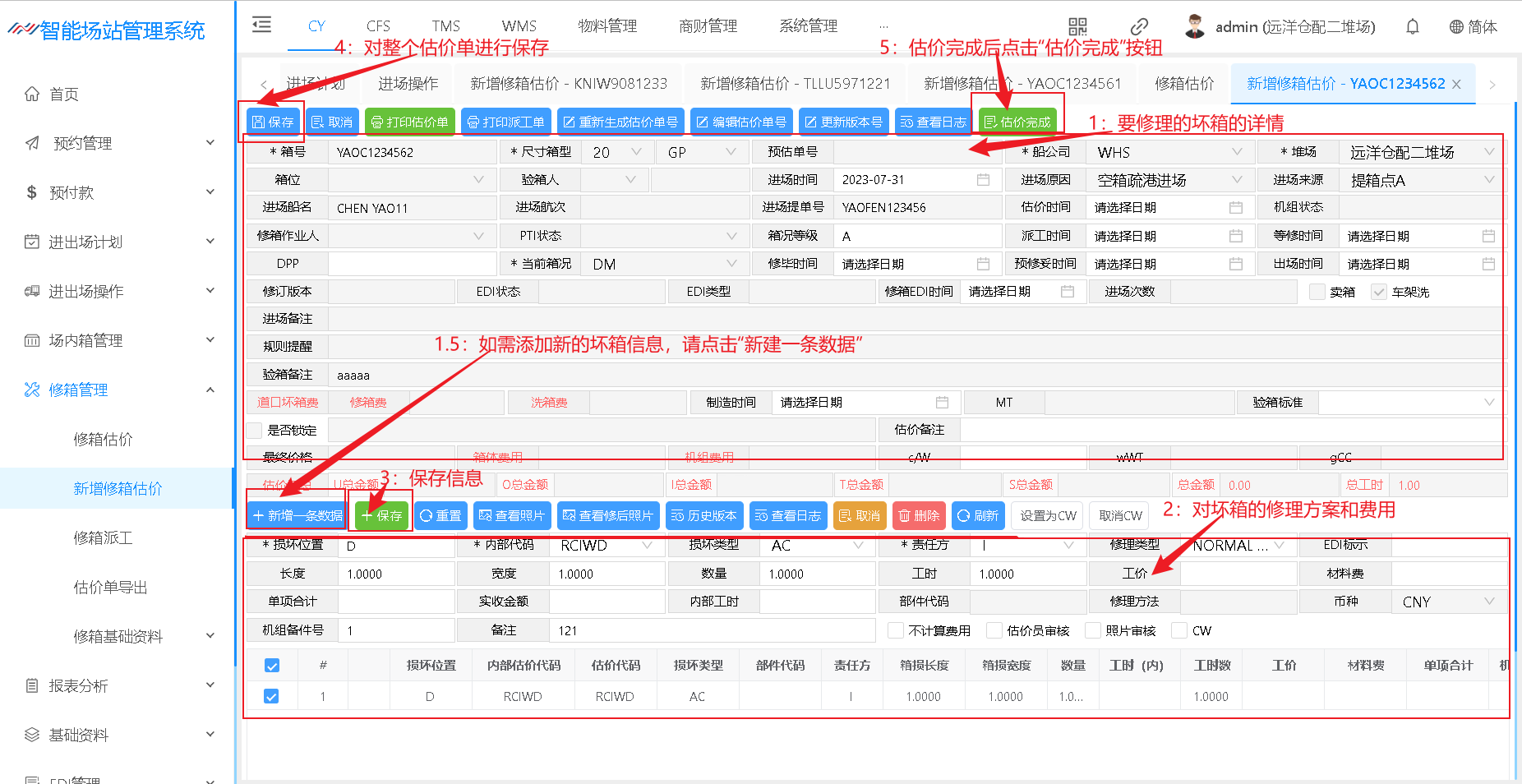This screenshot has height=784, width=1522.
Task: Enable the 不计算费用 checkbox
Action: coord(896,630)
